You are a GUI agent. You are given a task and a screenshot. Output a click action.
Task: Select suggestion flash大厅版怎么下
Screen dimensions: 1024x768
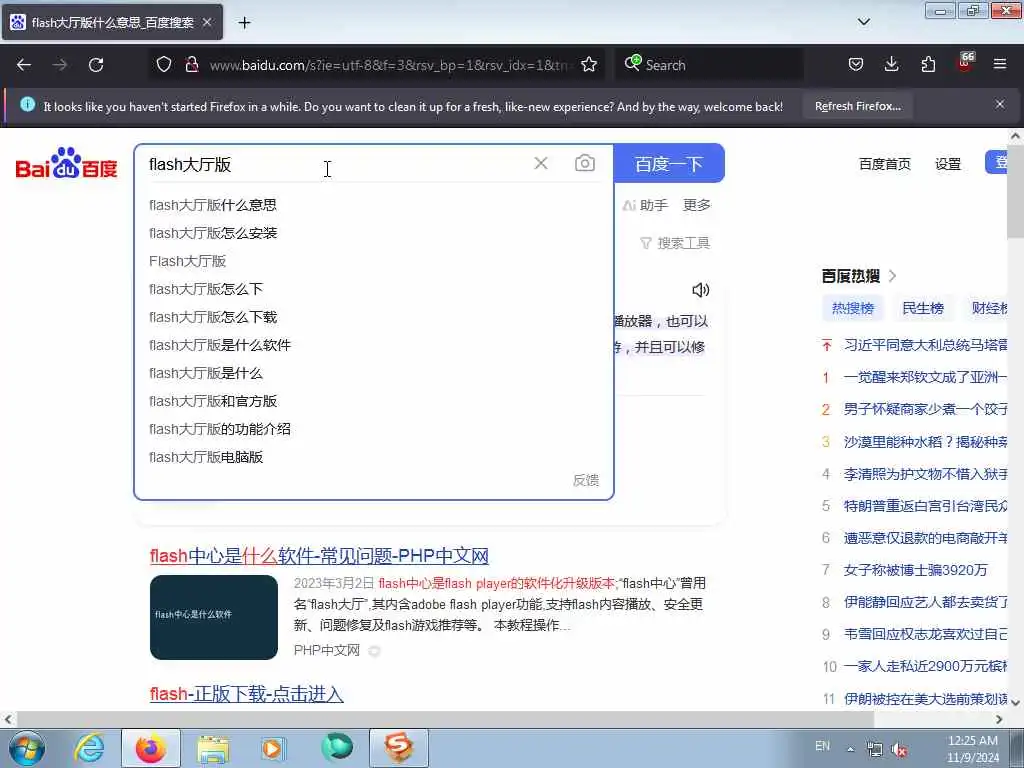tap(374, 289)
